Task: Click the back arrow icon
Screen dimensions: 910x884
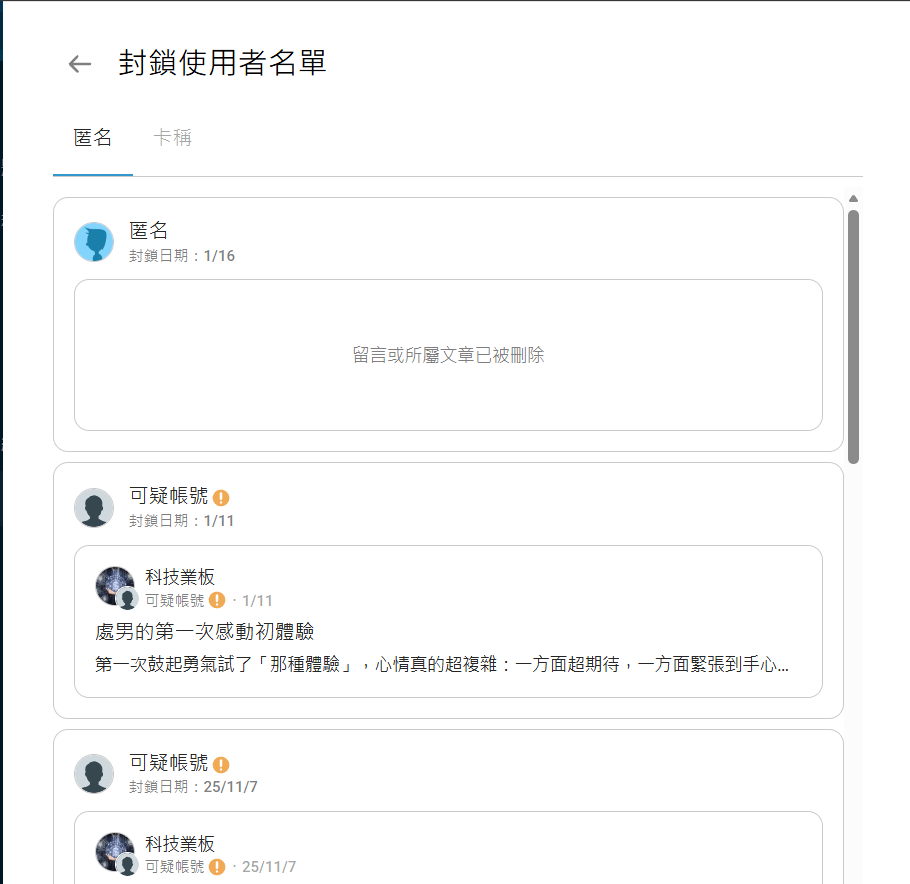Action: point(80,64)
